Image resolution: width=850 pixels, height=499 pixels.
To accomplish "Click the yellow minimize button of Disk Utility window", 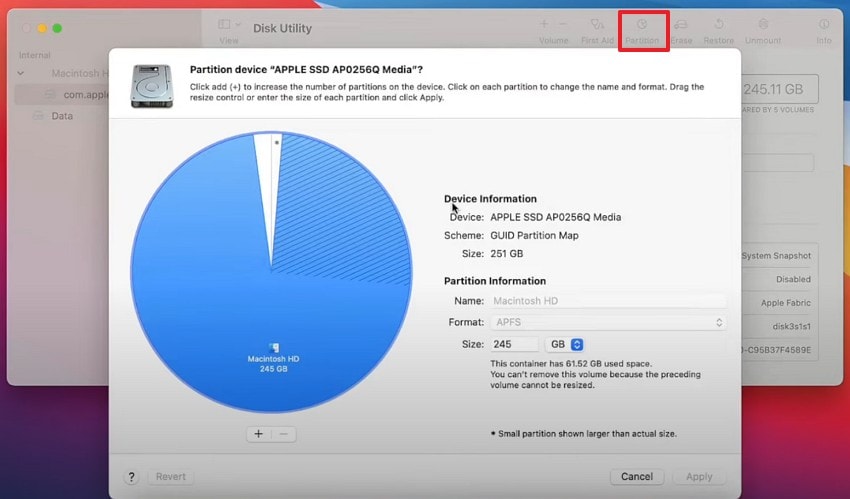I will (42, 28).
